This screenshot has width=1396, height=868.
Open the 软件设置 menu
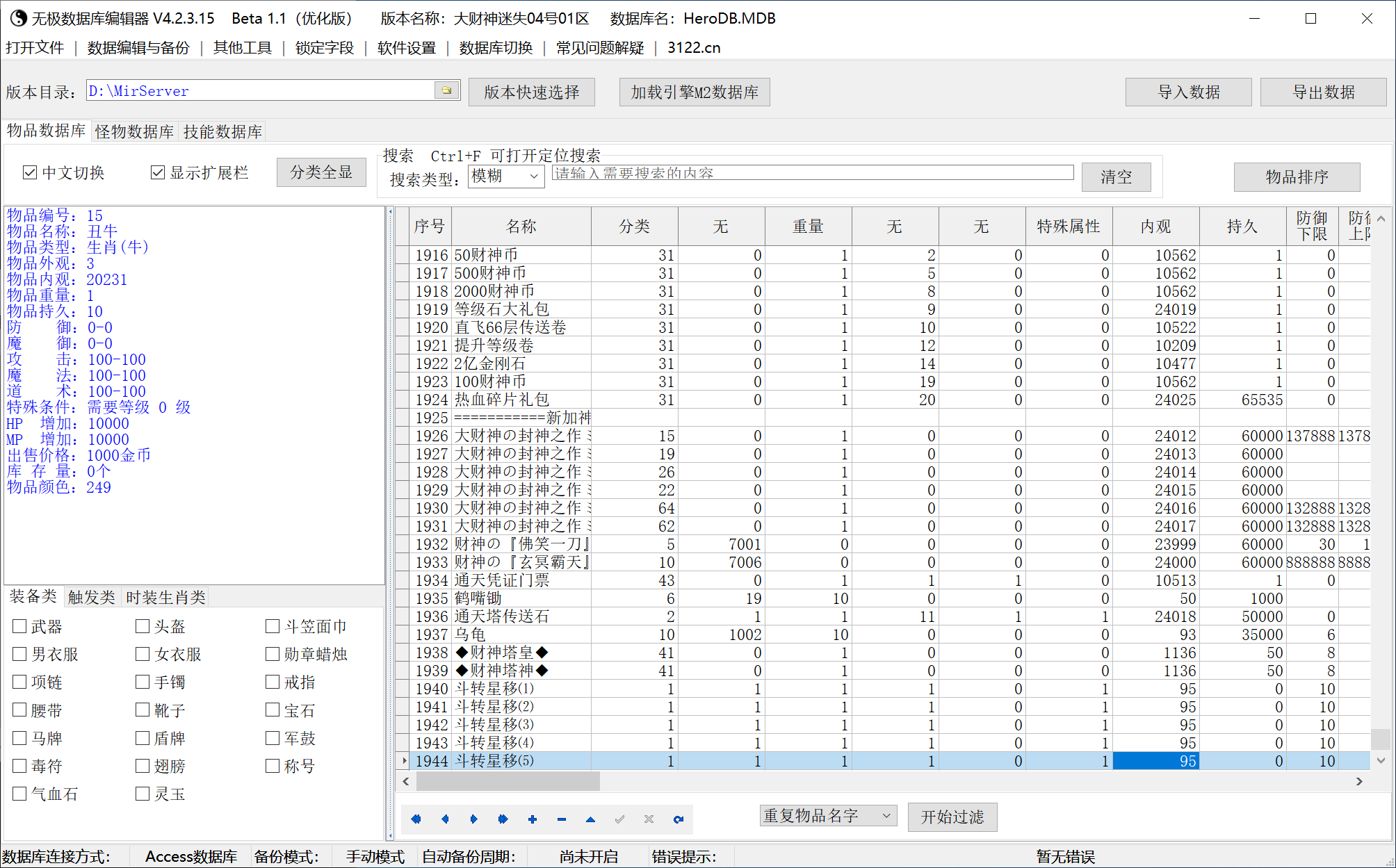(x=407, y=48)
